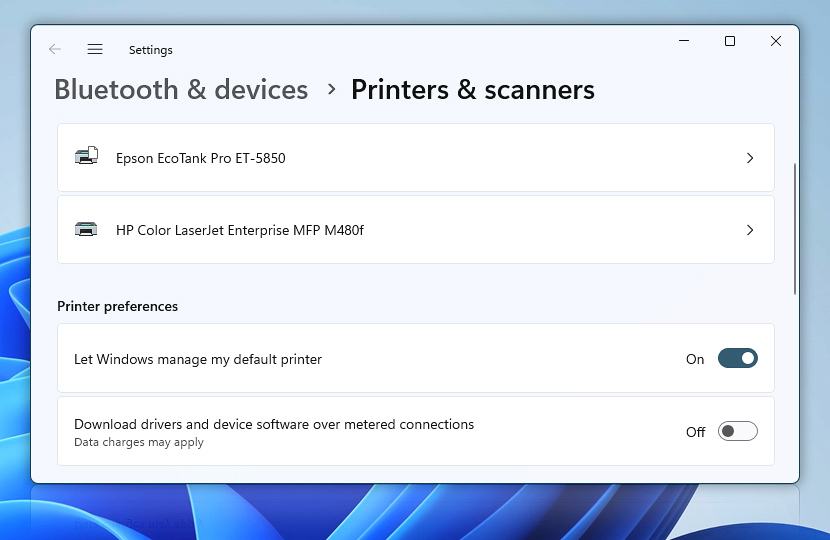The image size is (830, 540).
Task: Turn off Let Windows manage default printer
Action: 737,358
